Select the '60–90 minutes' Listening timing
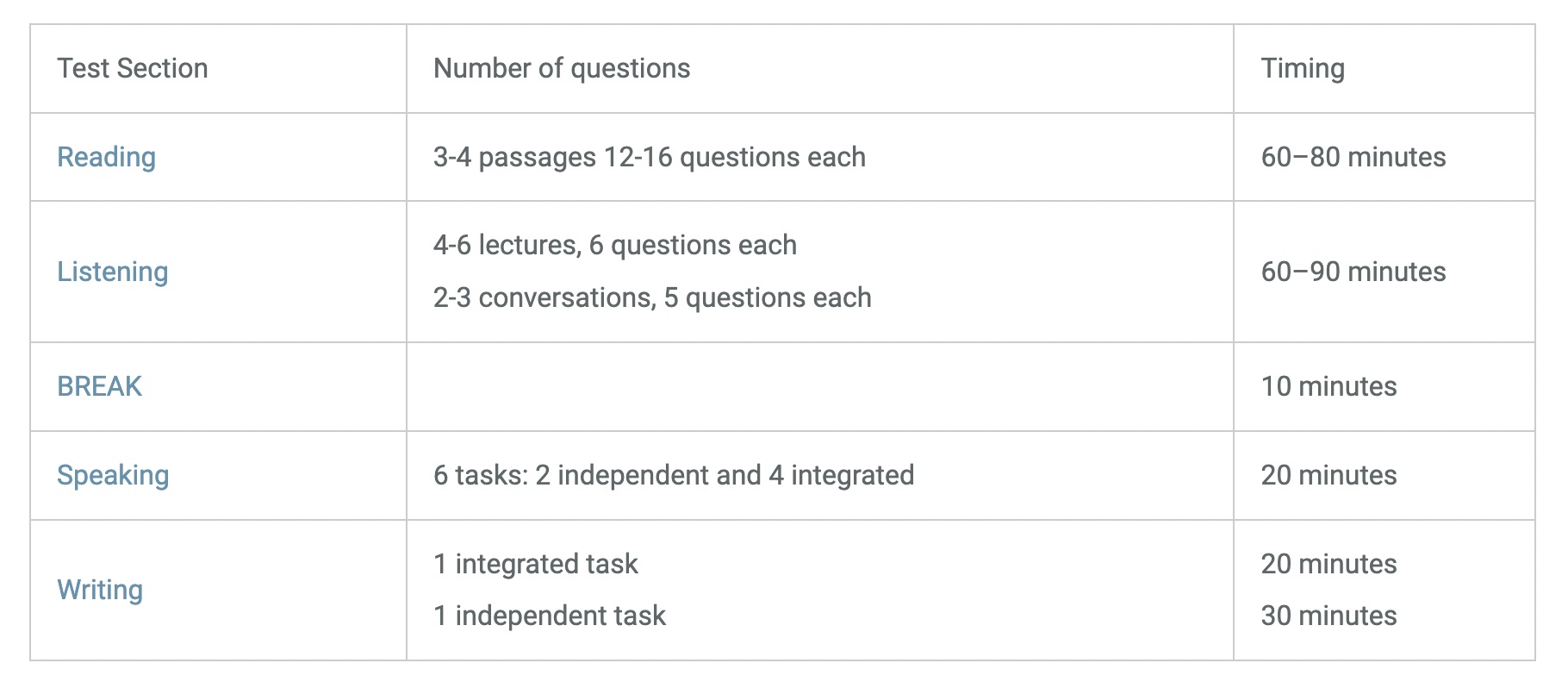This screenshot has width=1568, height=688. click(1353, 272)
